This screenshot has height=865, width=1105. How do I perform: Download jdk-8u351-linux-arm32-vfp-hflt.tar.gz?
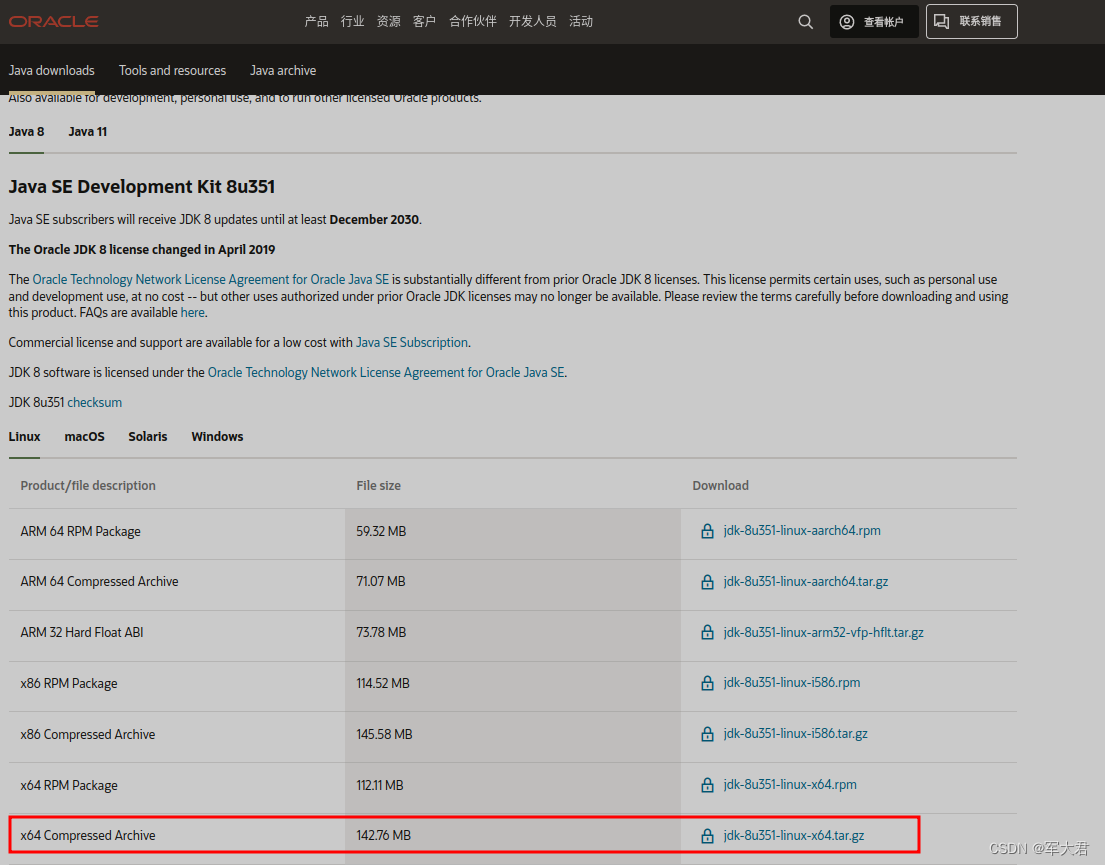point(824,632)
